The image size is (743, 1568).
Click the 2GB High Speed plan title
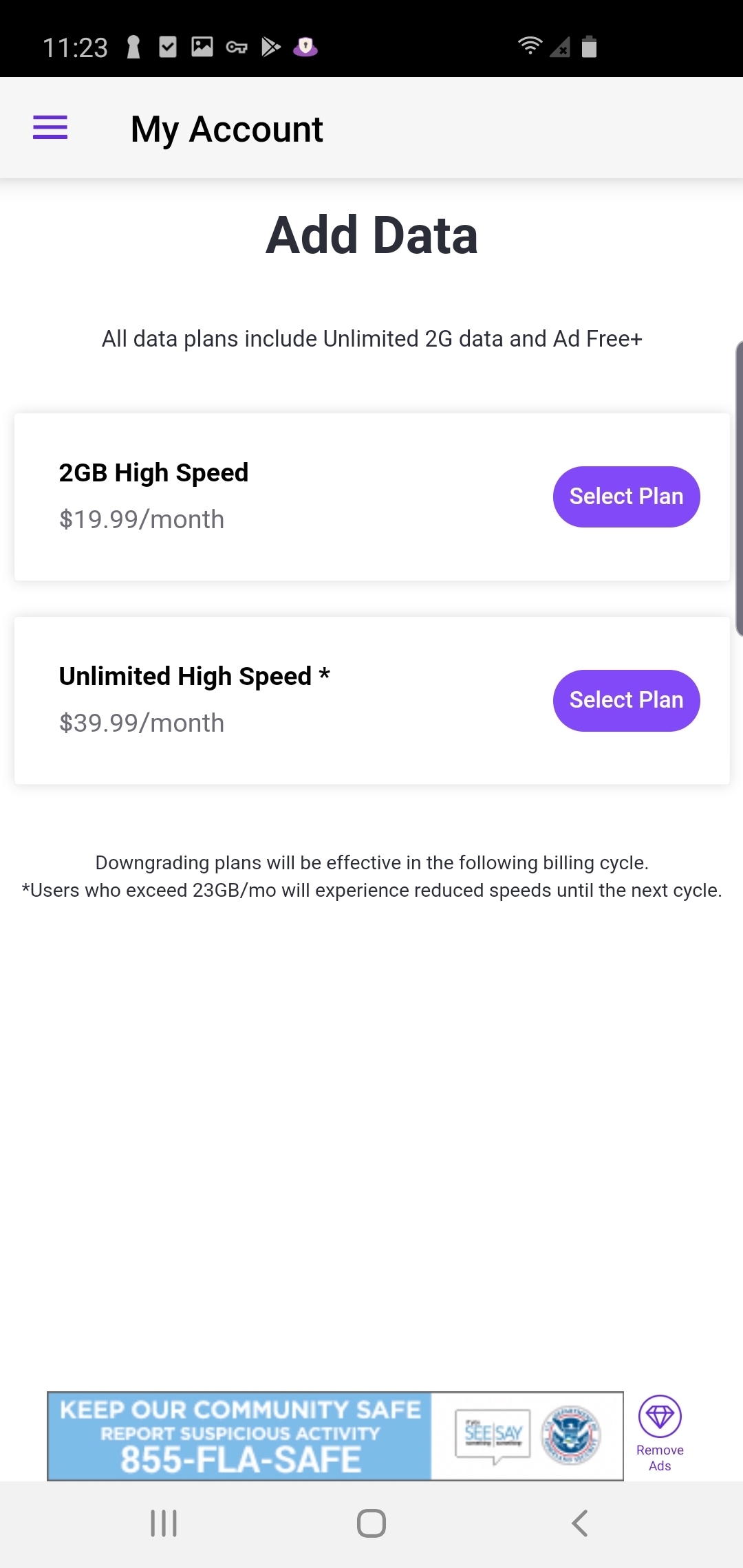click(x=153, y=472)
